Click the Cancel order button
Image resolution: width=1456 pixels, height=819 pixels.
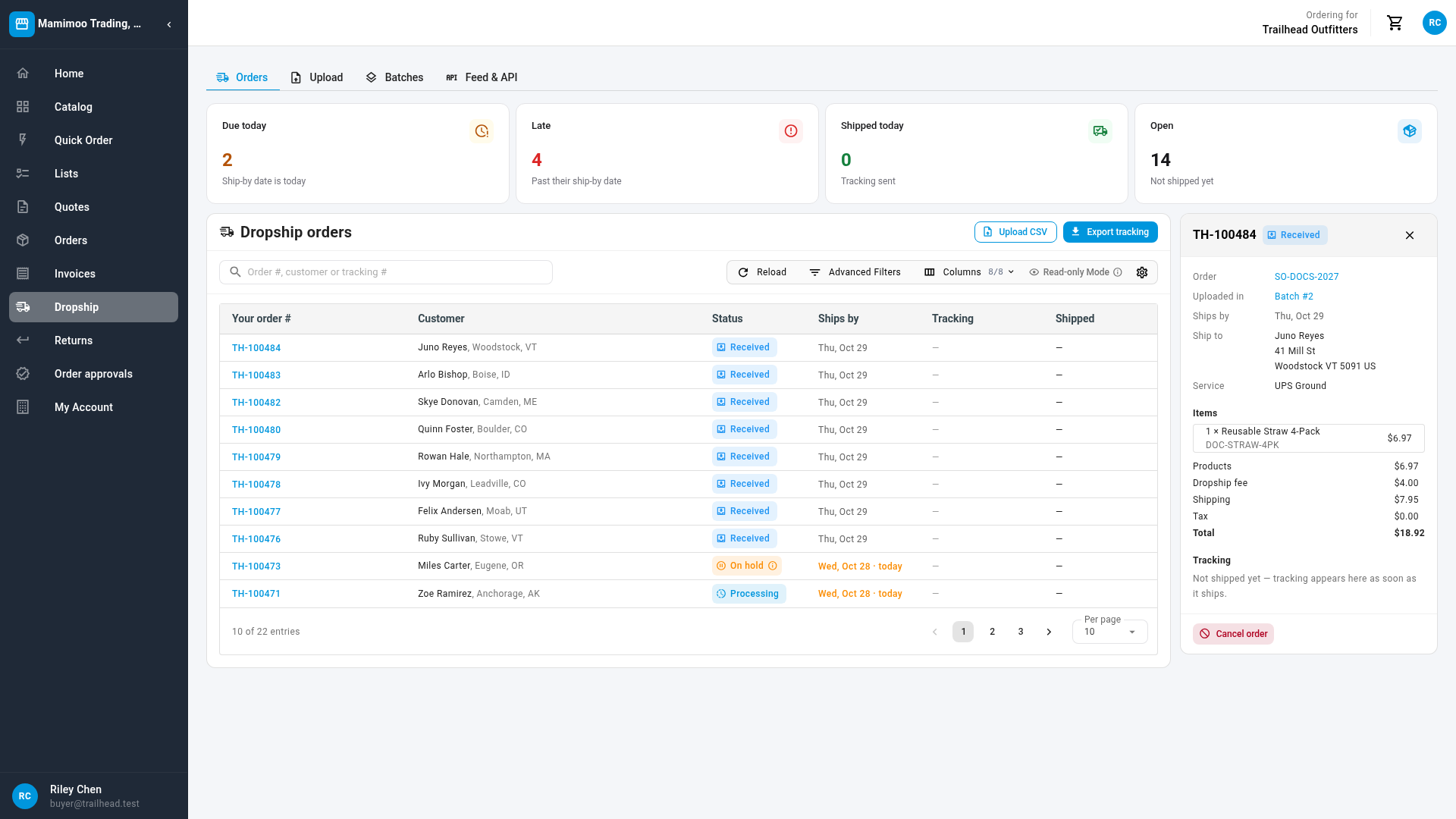1233,634
